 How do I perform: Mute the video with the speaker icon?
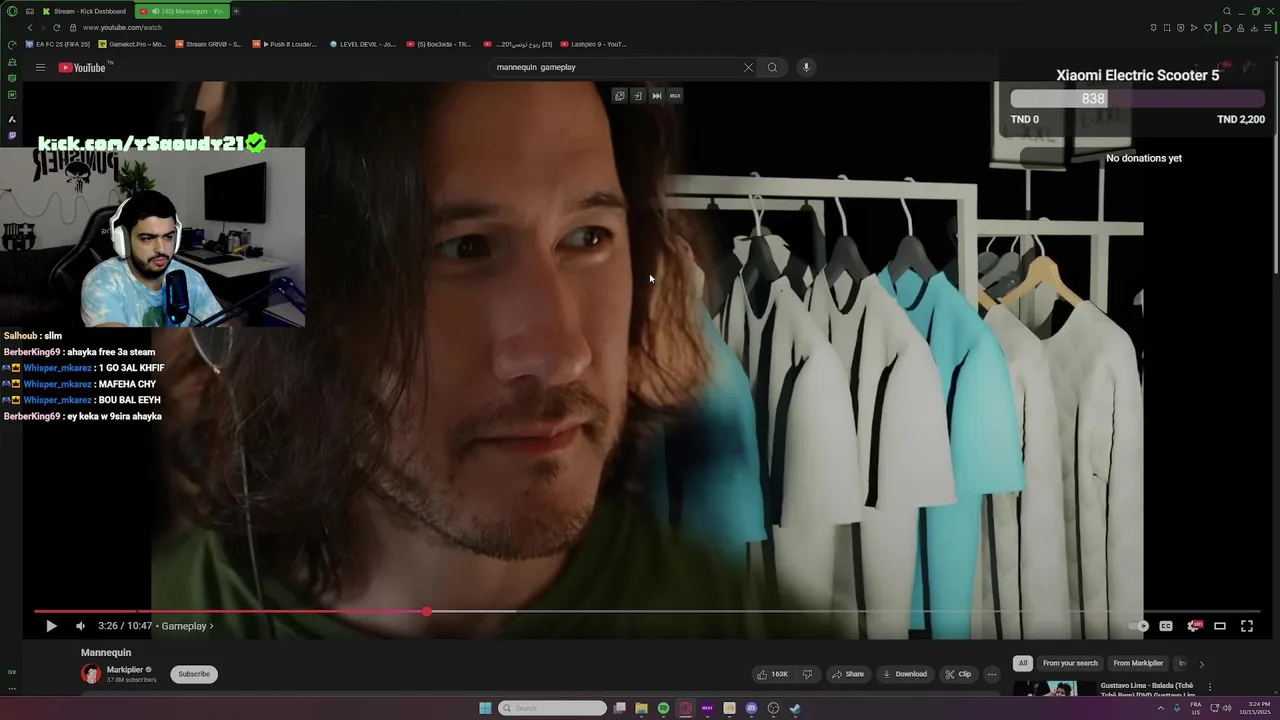(x=80, y=626)
